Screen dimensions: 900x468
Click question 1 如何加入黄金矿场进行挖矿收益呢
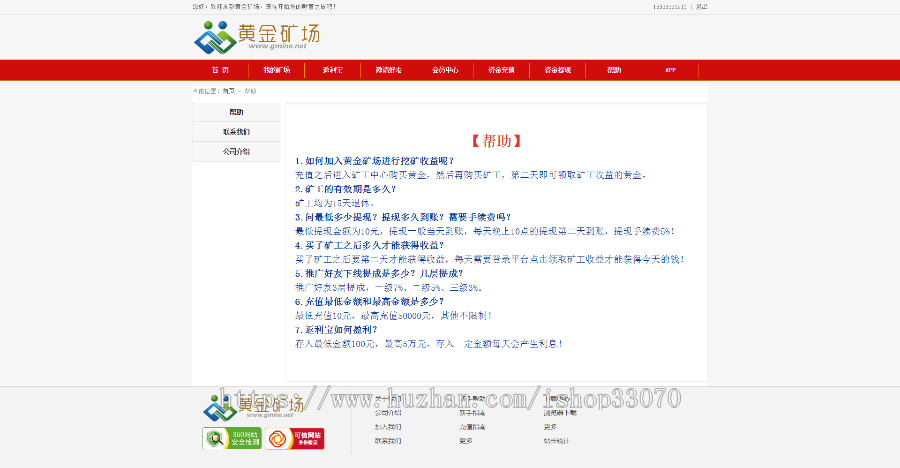pyautogui.click(x=375, y=161)
